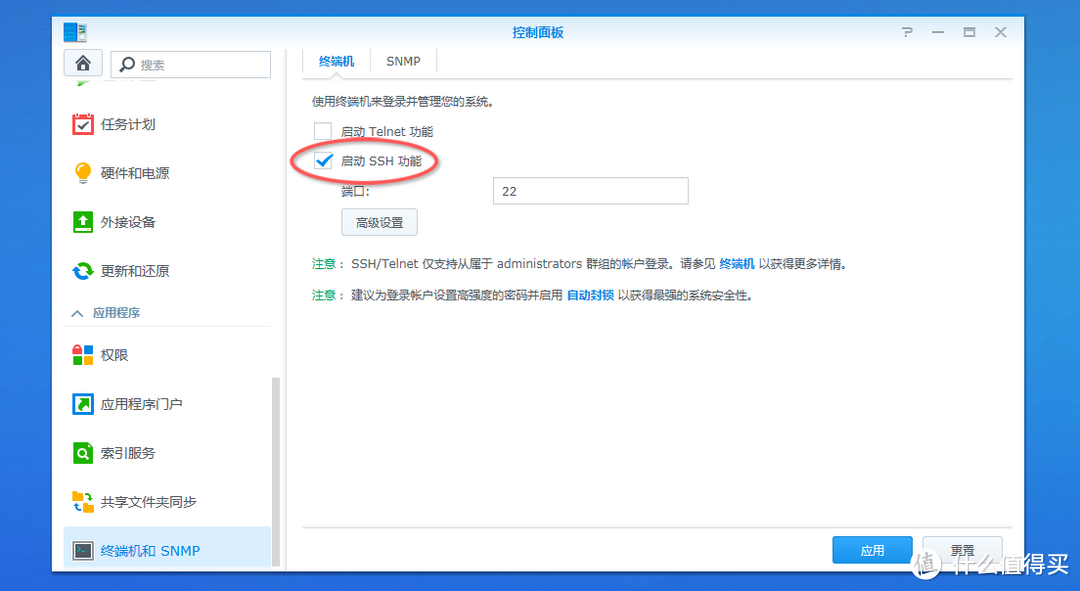Click the sidebar vertical scrollbar

click(x=276, y=472)
